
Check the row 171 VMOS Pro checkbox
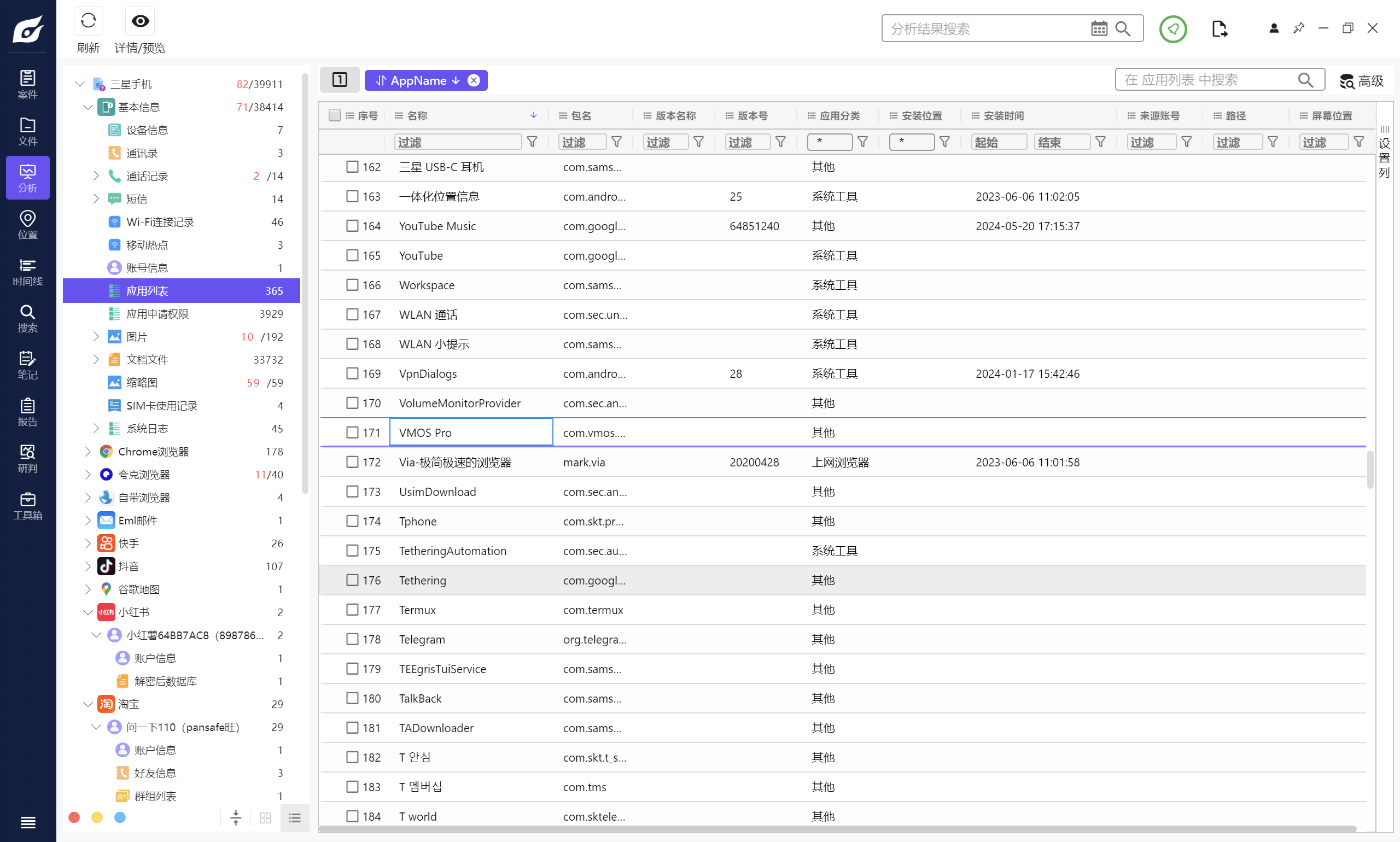352,432
